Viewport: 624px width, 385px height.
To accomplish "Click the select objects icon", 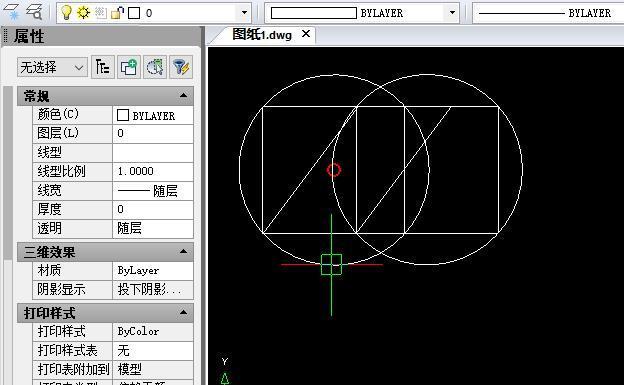I will [x=129, y=67].
